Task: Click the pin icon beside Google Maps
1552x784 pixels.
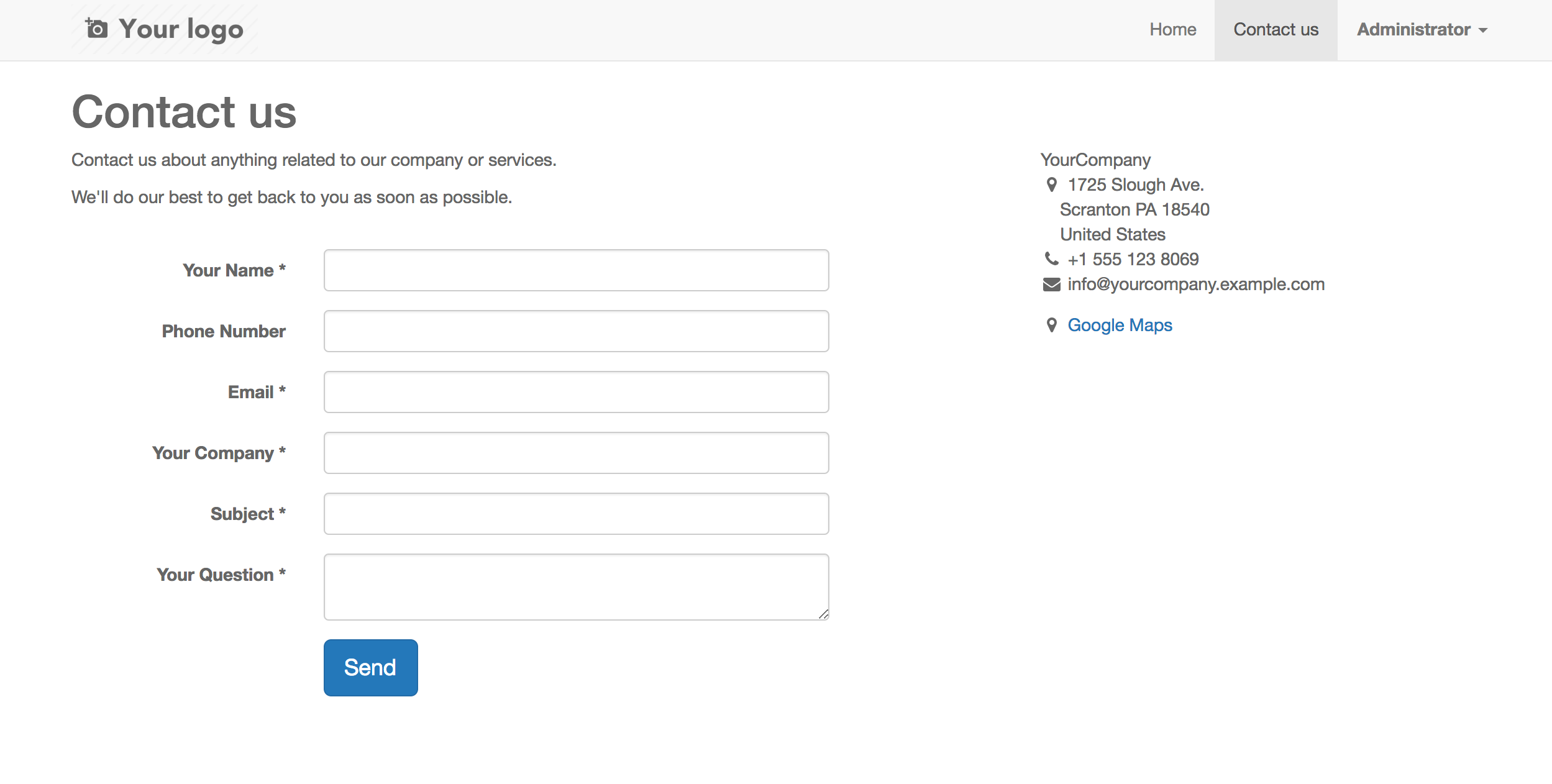Action: tap(1051, 325)
